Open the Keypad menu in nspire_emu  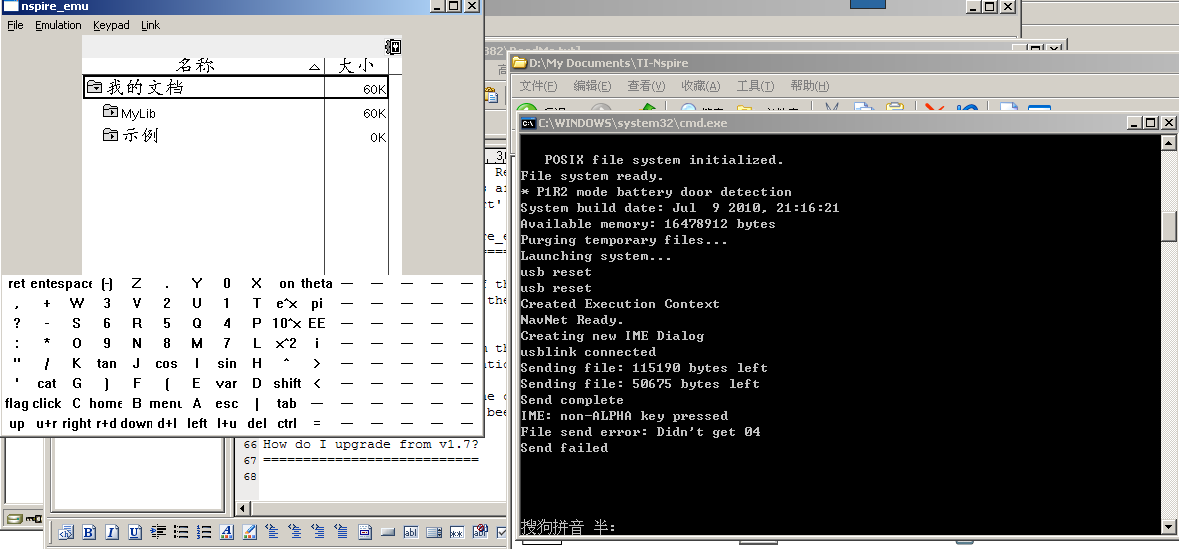point(111,25)
